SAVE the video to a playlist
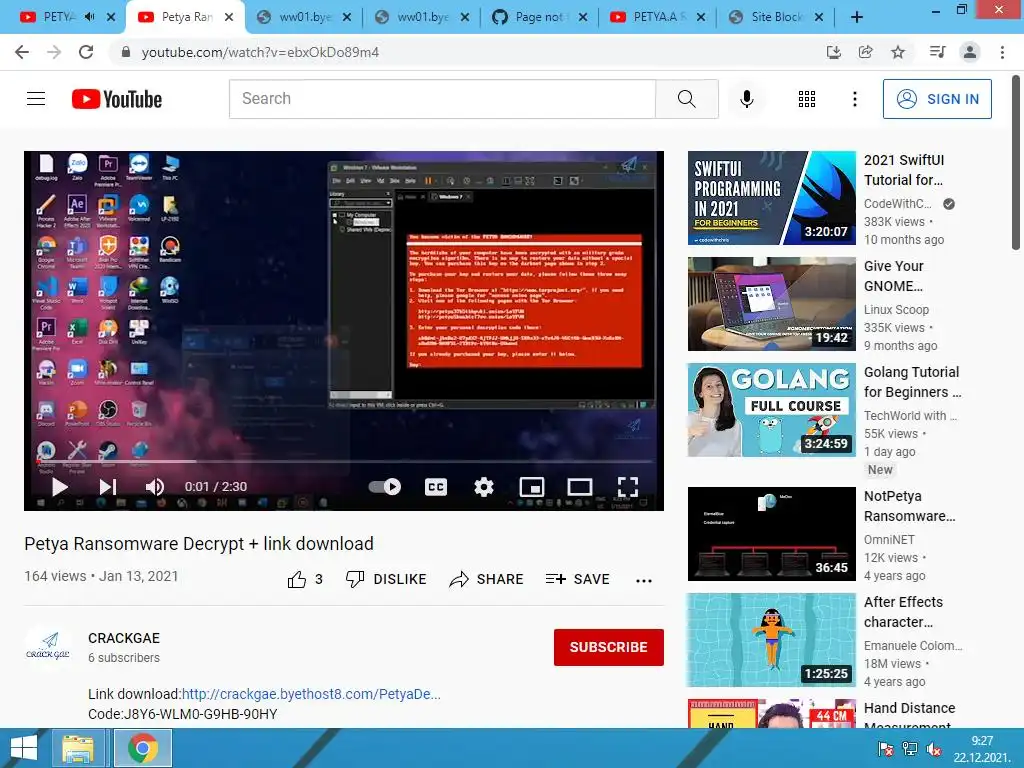Screen dimensions: 1024x768 click(577, 579)
